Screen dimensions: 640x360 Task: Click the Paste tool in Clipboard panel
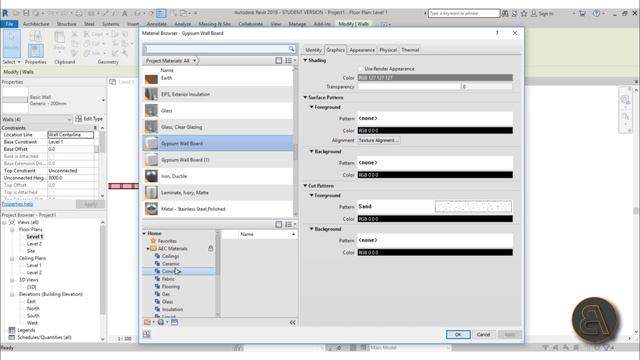60,42
